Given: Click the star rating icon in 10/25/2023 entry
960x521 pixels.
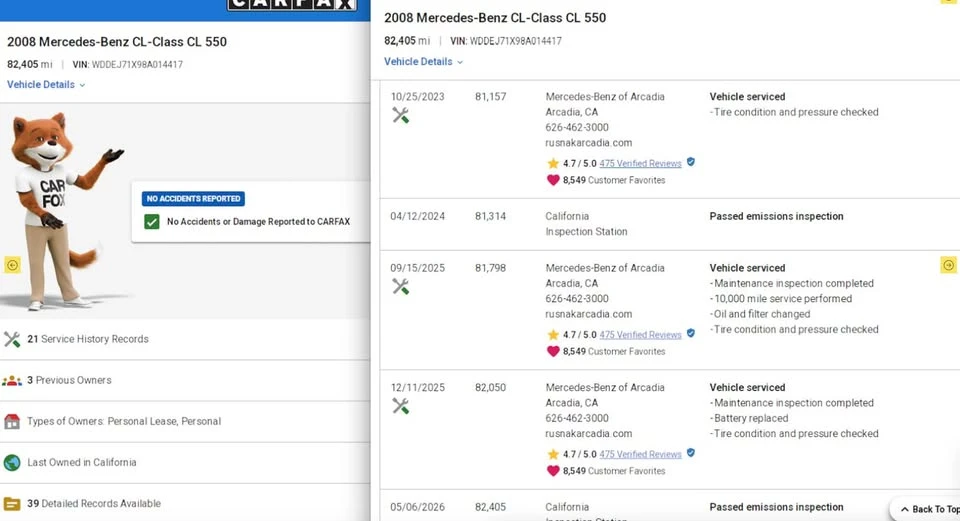Looking at the screenshot, I should [553, 163].
